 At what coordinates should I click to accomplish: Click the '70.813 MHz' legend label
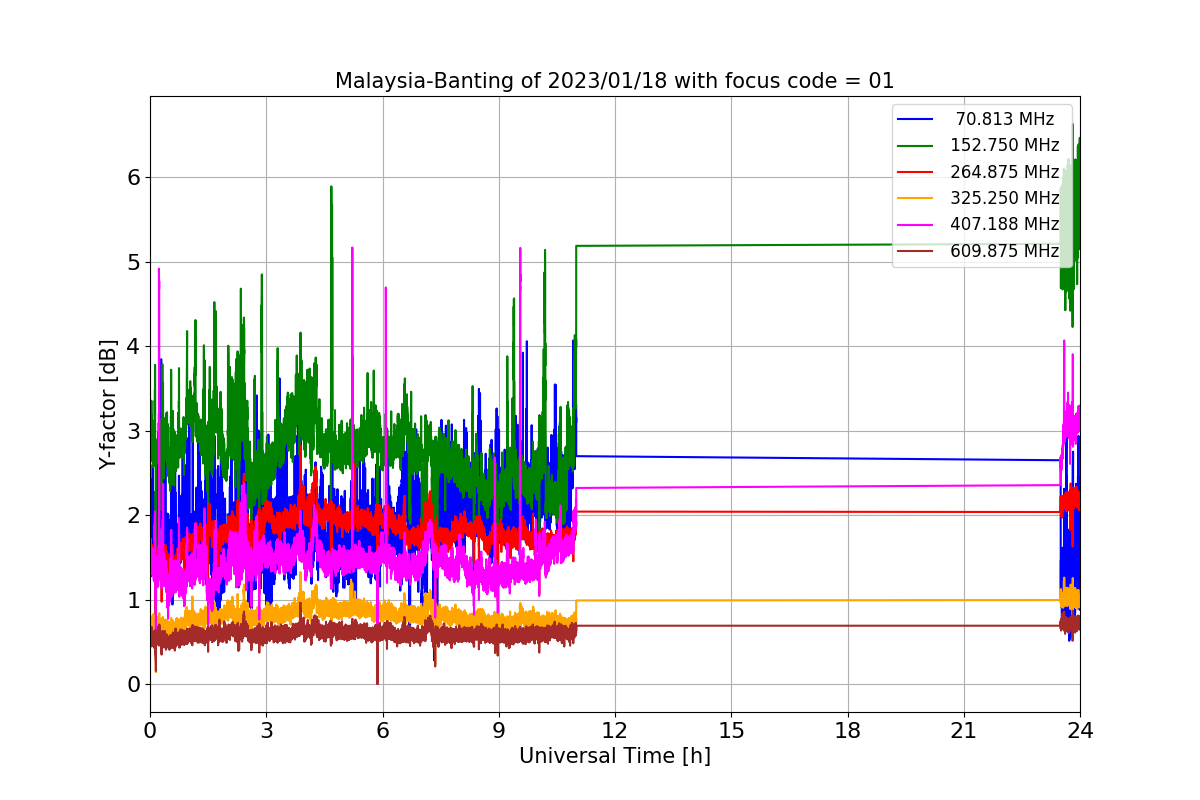click(x=1005, y=119)
